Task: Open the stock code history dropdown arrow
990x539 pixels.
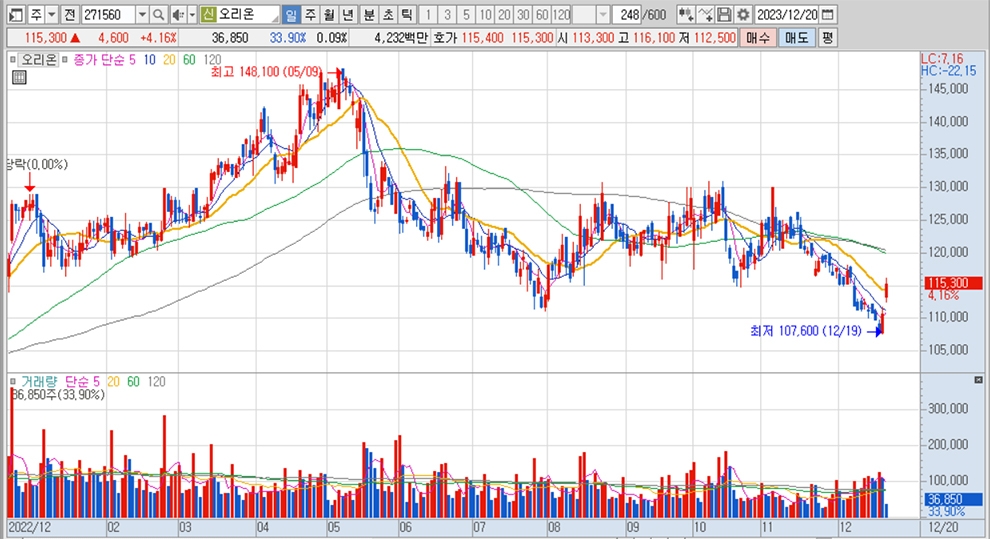Action: 141,15
